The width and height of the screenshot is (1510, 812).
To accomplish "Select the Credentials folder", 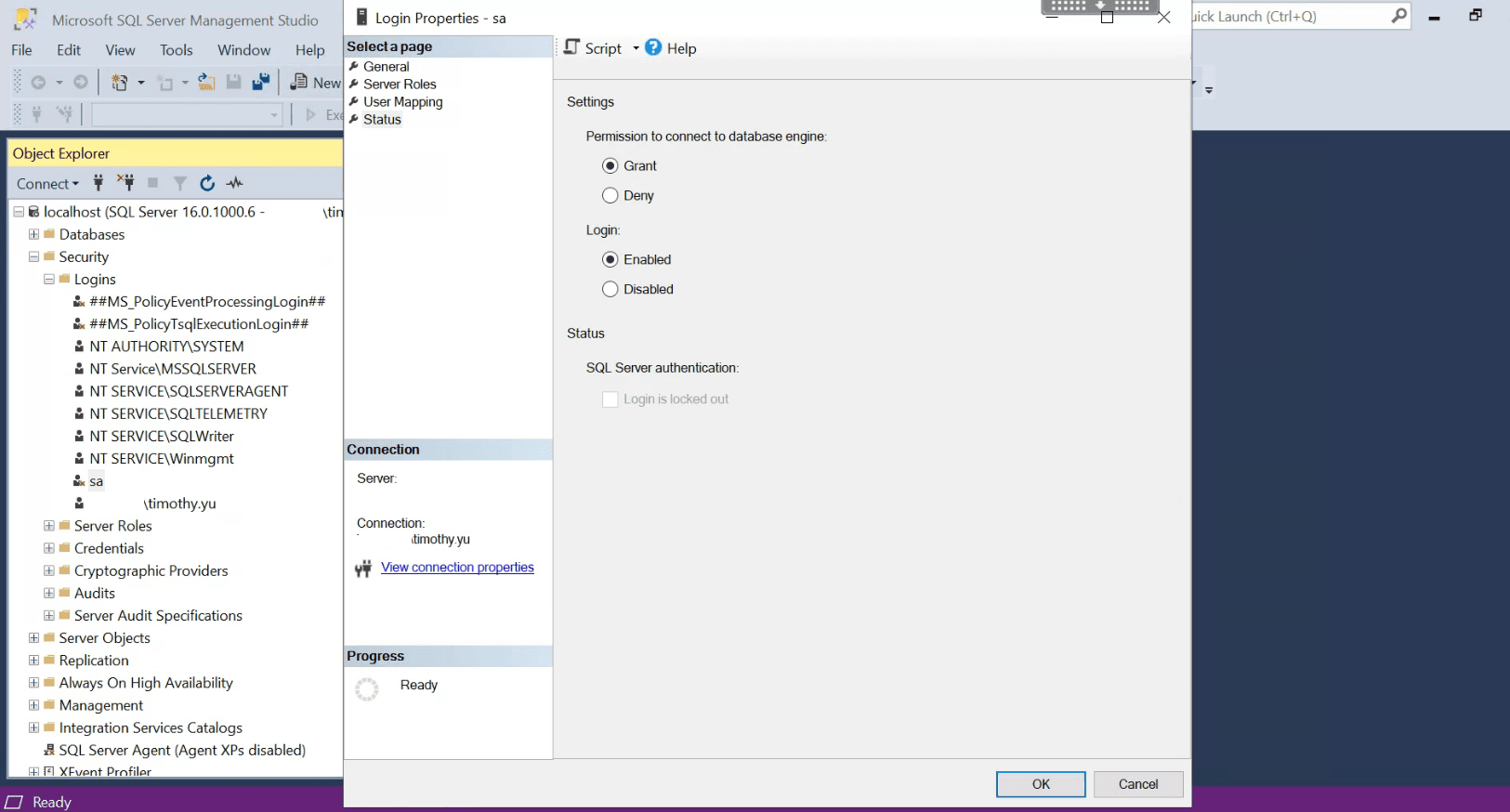I will coord(109,548).
